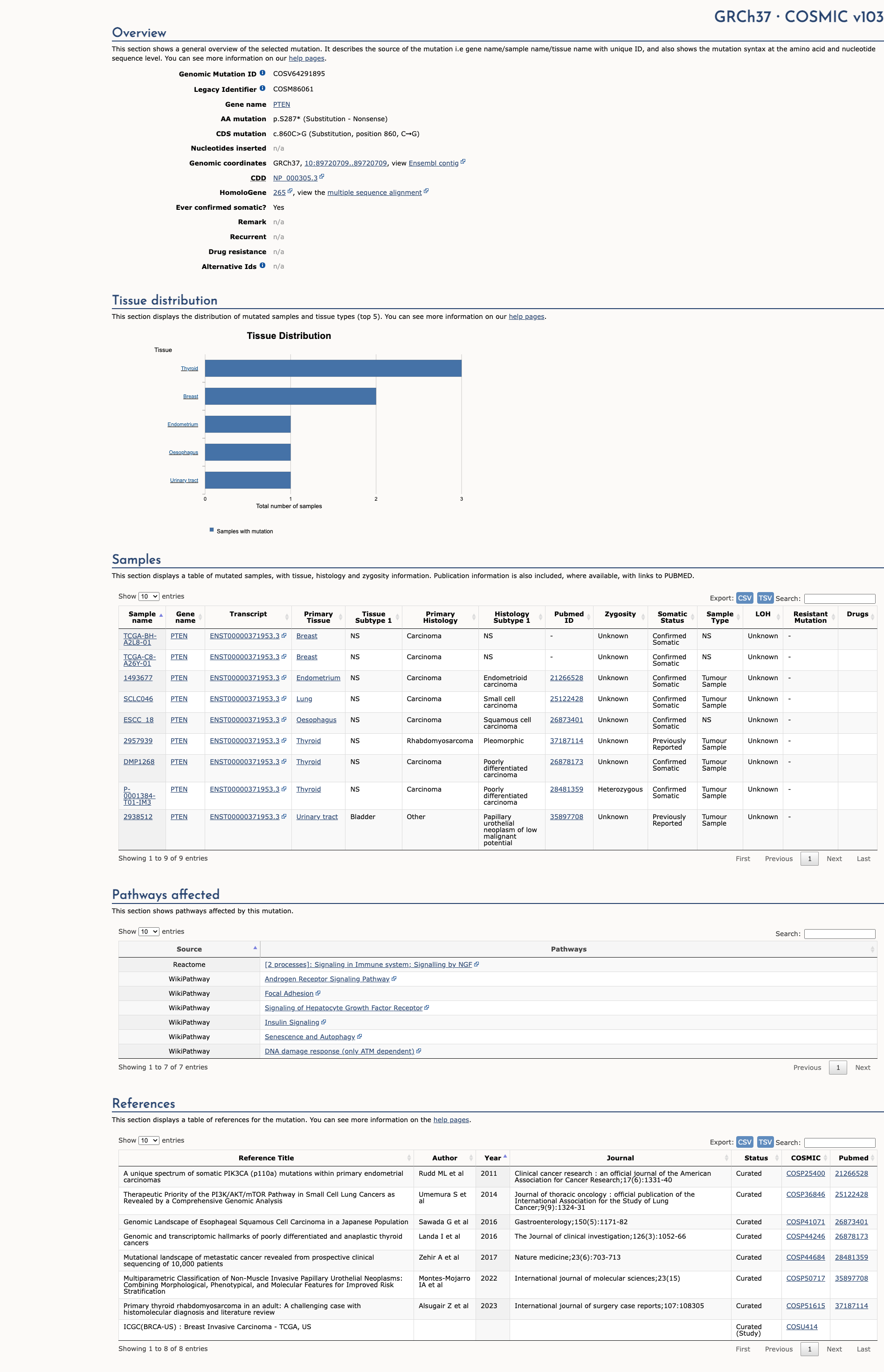Click sort arrows in Somatic Status column header
The width and height of the screenshot is (884, 1372).
pos(693,617)
